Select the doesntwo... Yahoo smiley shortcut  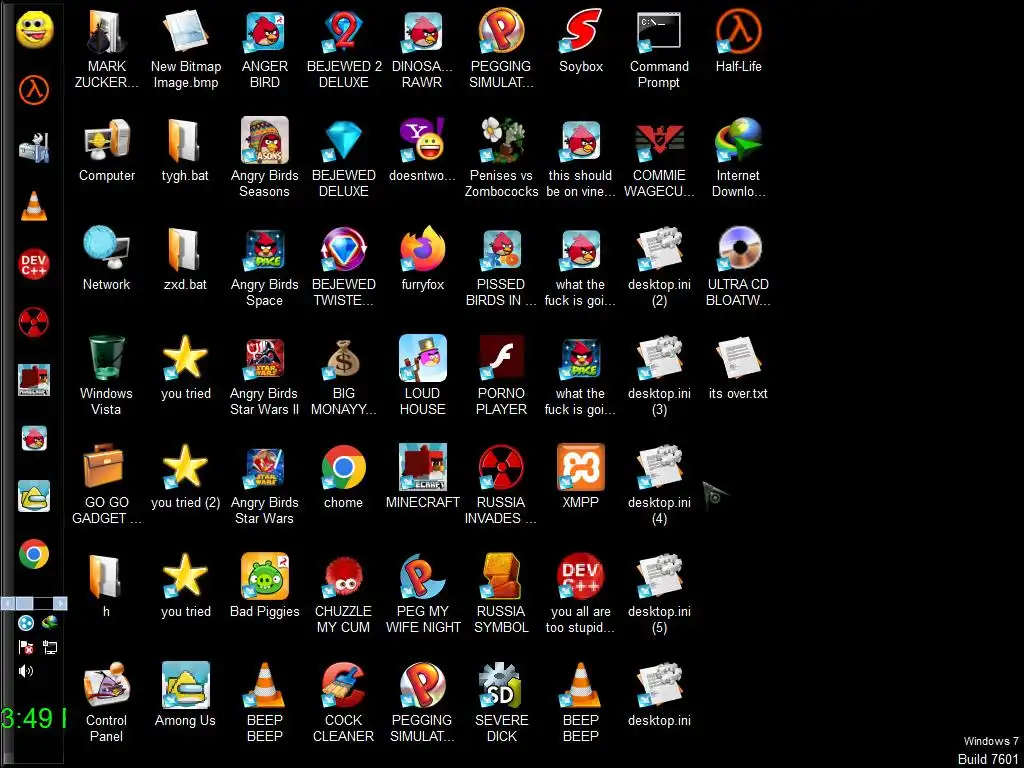click(x=423, y=150)
